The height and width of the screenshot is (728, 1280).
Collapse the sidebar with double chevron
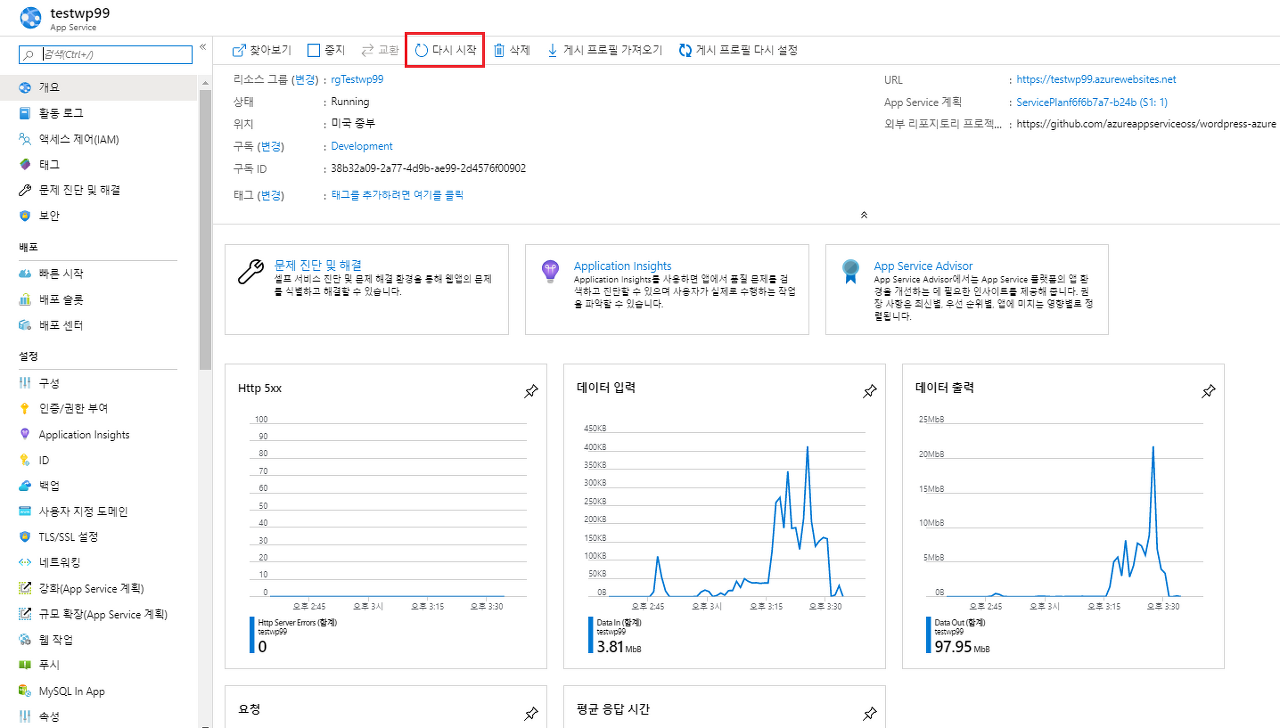[x=202, y=47]
